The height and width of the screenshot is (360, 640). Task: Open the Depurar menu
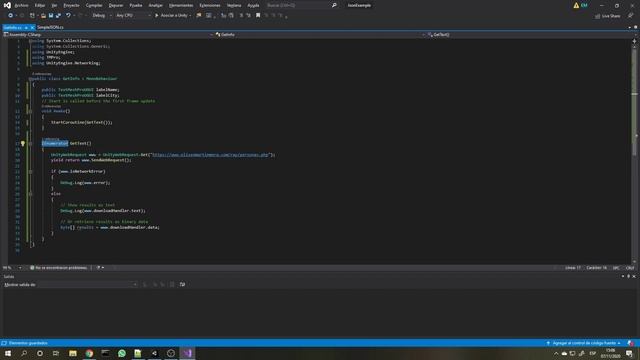click(x=116, y=5)
